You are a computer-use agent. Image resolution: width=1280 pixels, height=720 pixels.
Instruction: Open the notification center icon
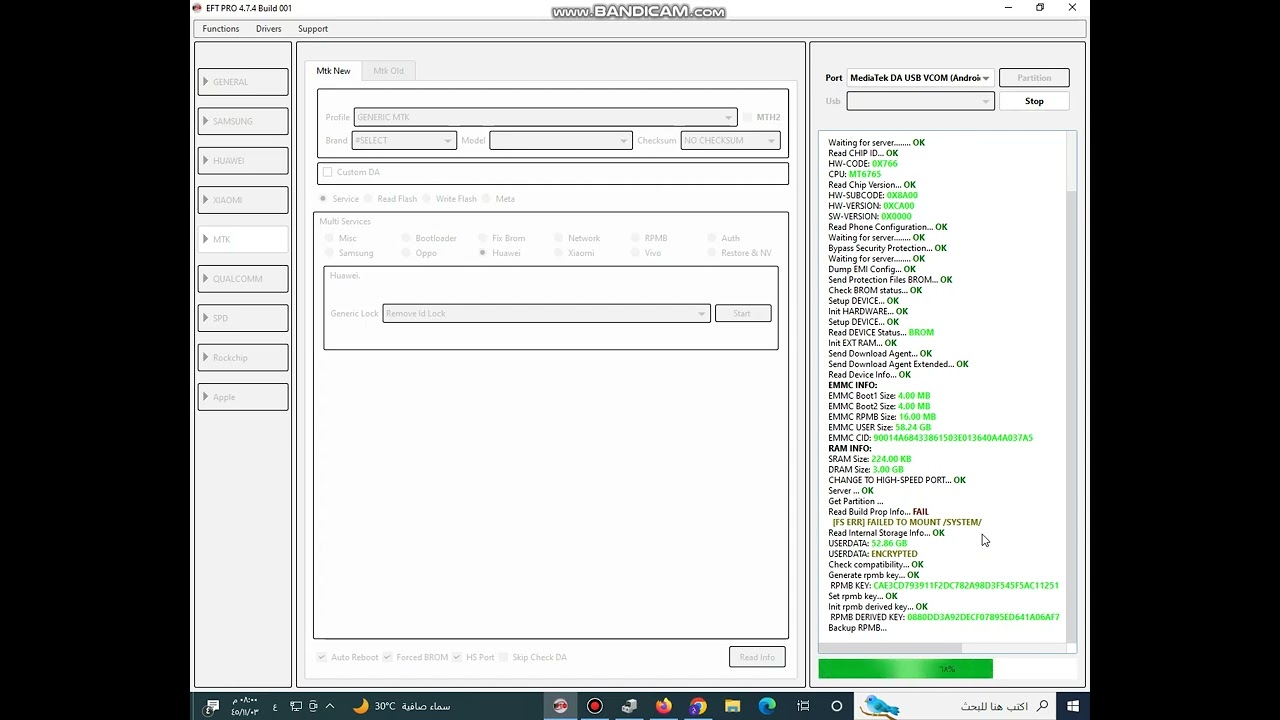click(212, 706)
